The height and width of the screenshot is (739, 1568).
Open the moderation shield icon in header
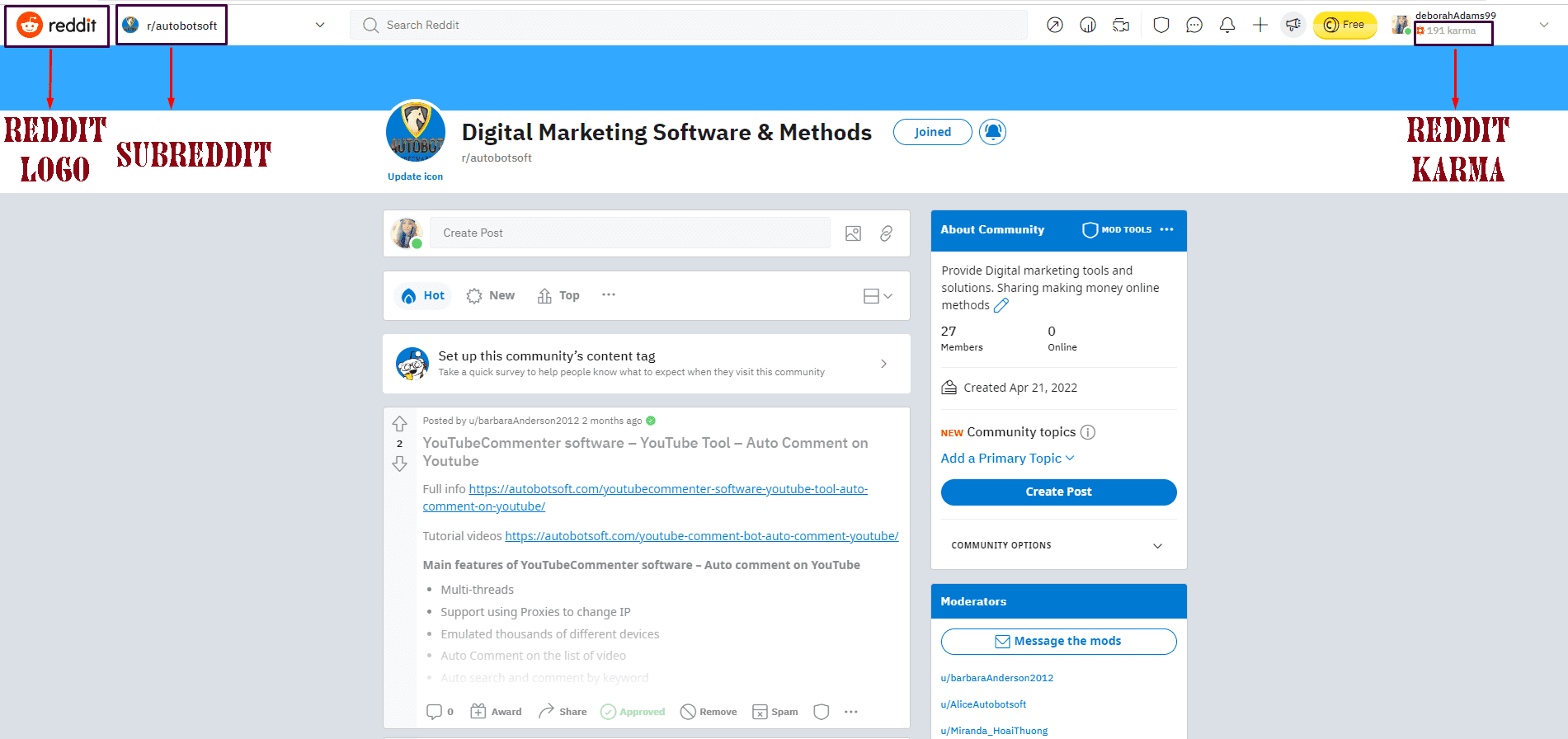[1161, 25]
